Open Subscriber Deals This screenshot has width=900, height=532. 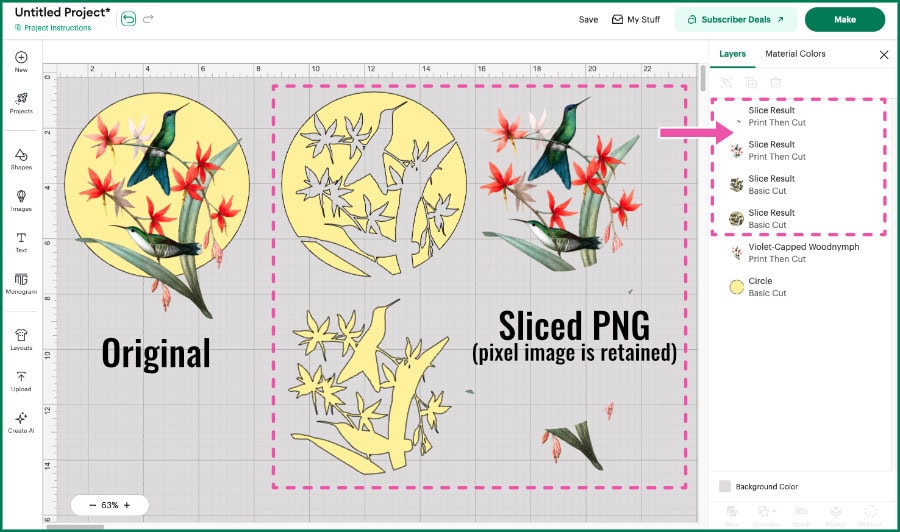point(736,20)
